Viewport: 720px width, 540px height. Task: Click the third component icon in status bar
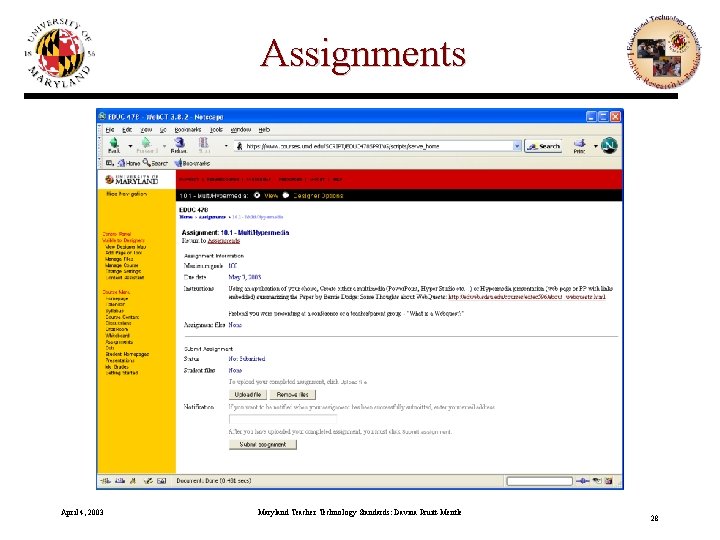click(133, 481)
